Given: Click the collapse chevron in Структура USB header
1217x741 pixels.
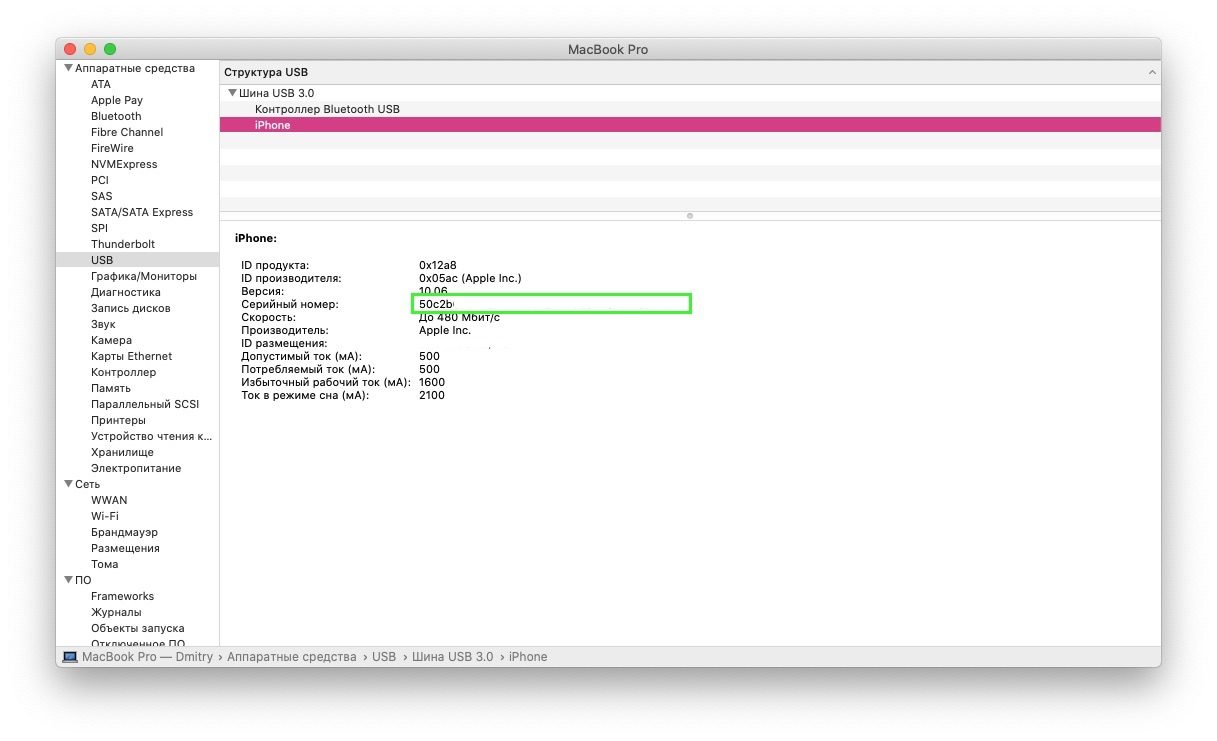Looking at the screenshot, I should [x=1152, y=73].
